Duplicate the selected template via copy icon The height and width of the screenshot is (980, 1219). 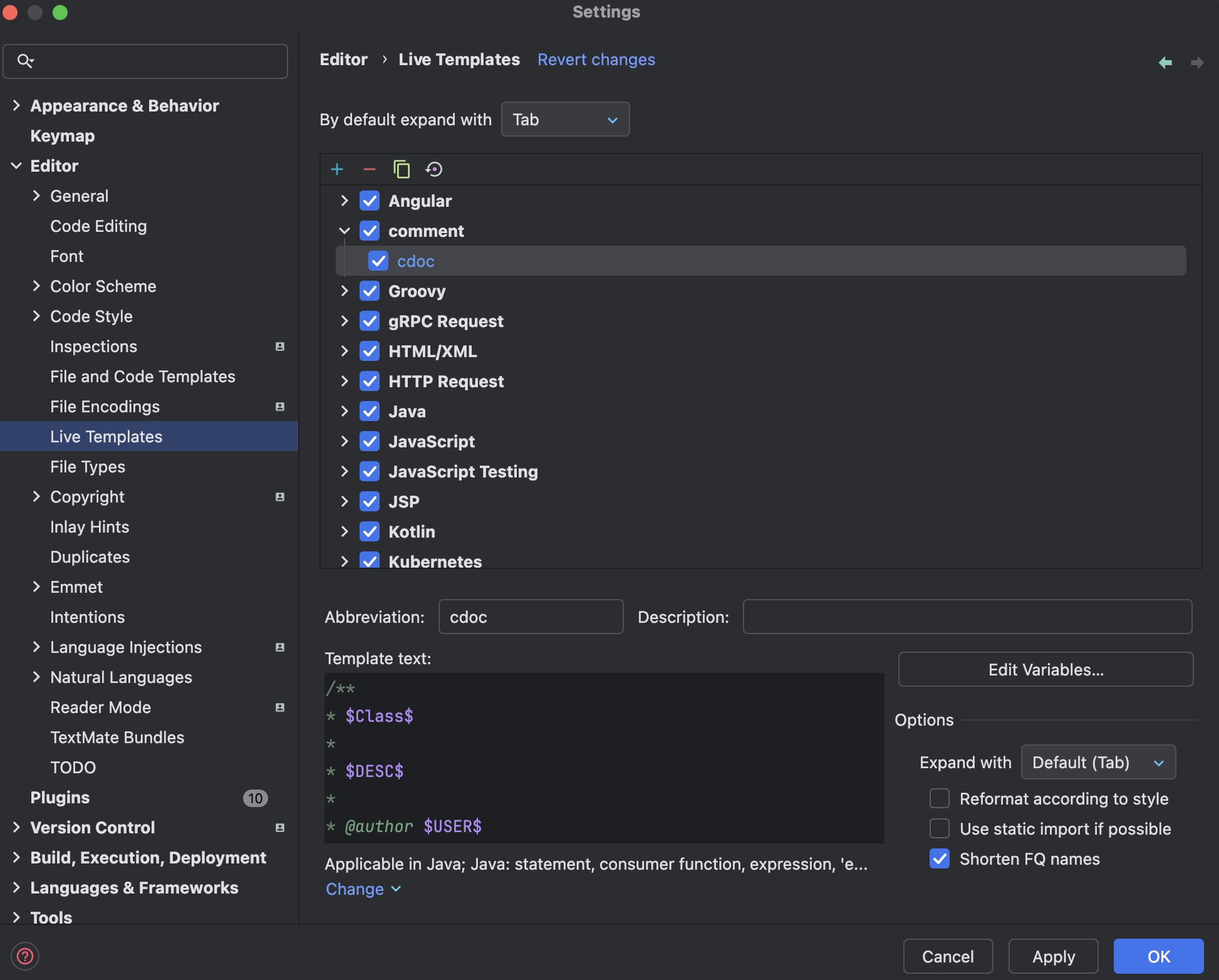[402, 169]
